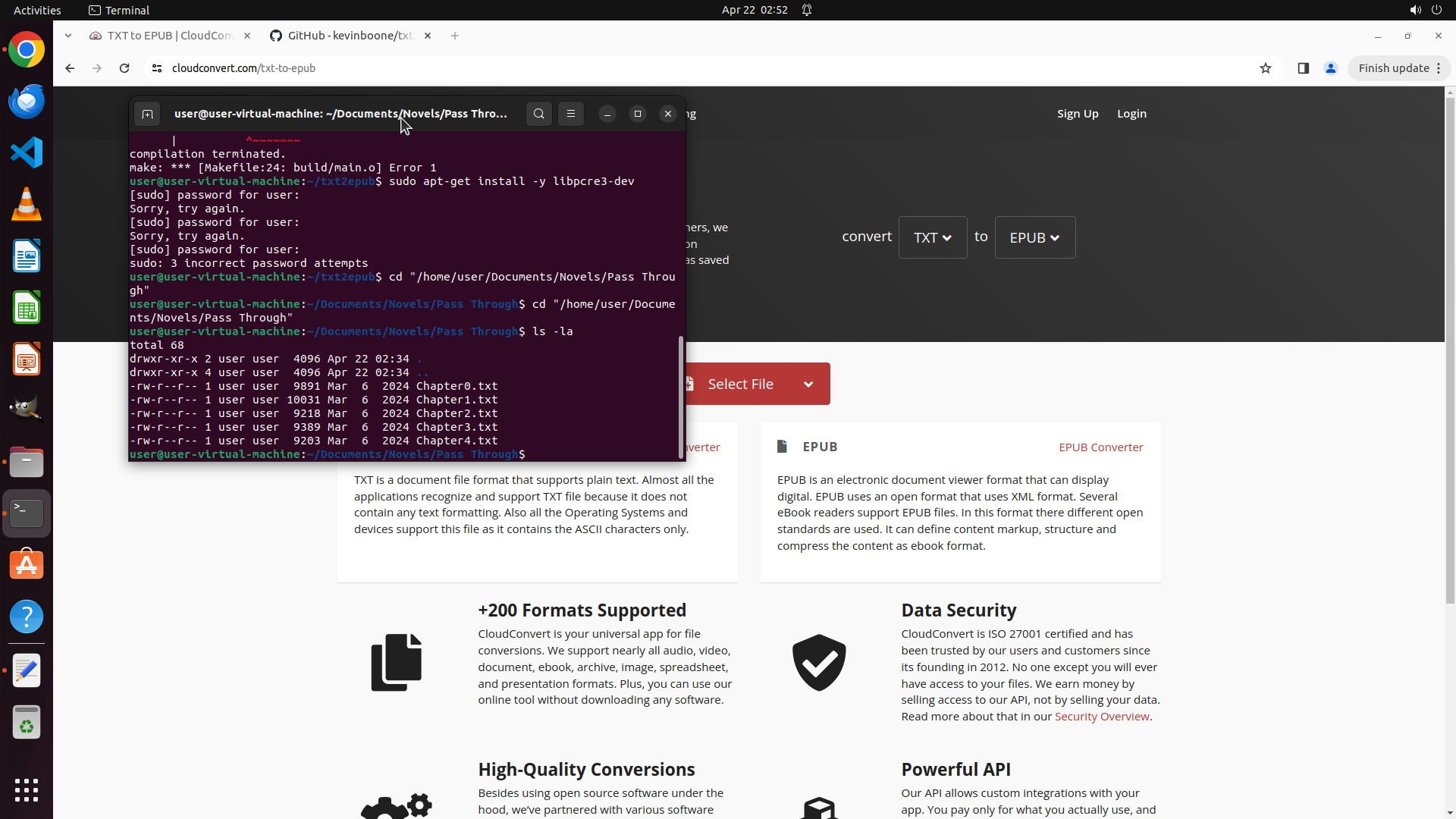Screen dimensions: 1456x819
Task: Open Visual Studio Code from dock
Action: tap(27, 152)
